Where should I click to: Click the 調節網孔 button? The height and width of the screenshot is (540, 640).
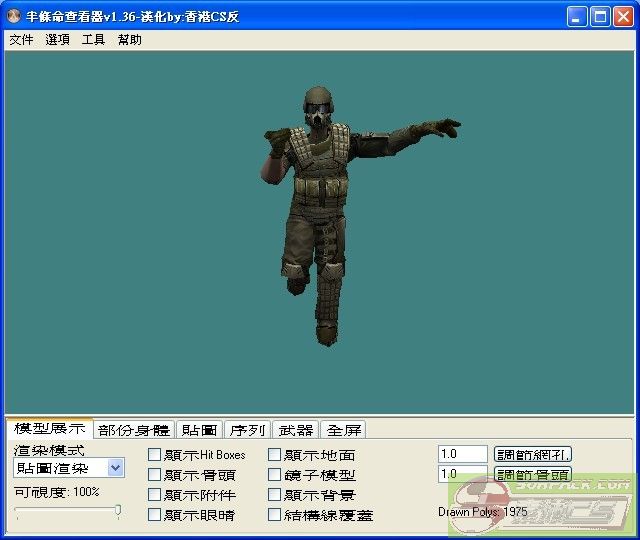pos(533,454)
